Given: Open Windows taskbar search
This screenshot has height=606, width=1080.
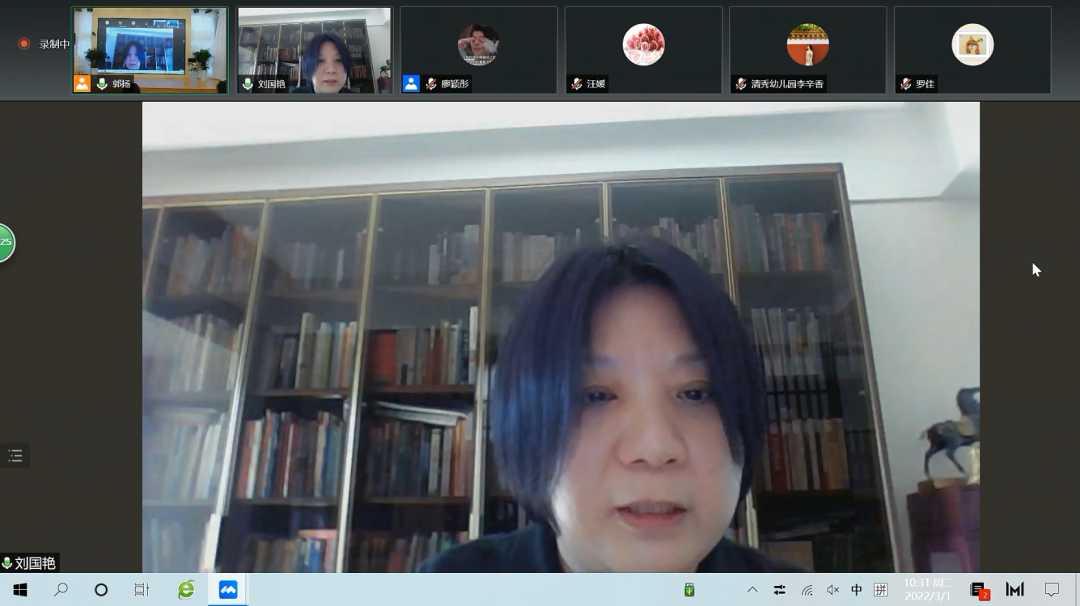Looking at the screenshot, I should [61, 590].
